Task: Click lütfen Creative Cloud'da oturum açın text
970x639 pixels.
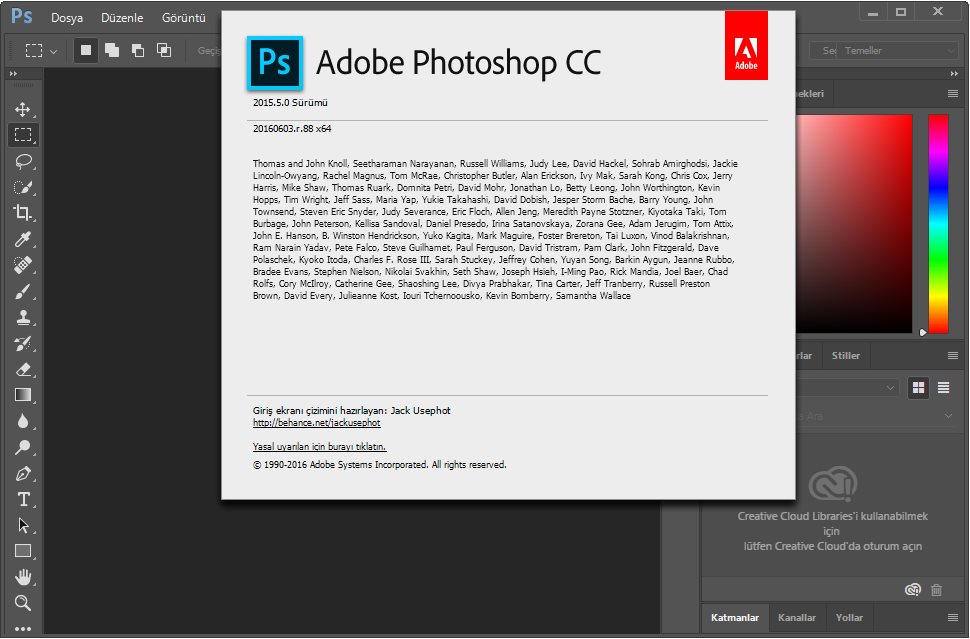Action: click(833, 546)
